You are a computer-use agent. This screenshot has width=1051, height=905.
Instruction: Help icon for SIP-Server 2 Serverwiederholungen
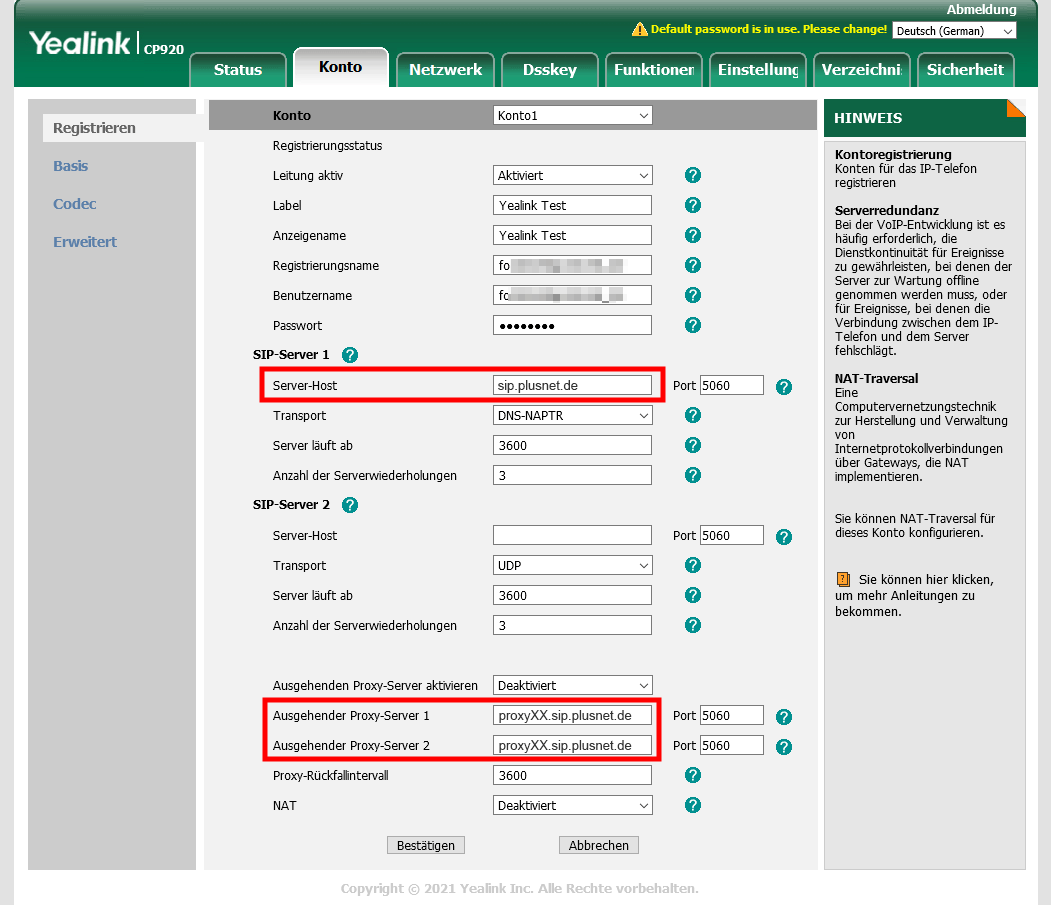692,625
